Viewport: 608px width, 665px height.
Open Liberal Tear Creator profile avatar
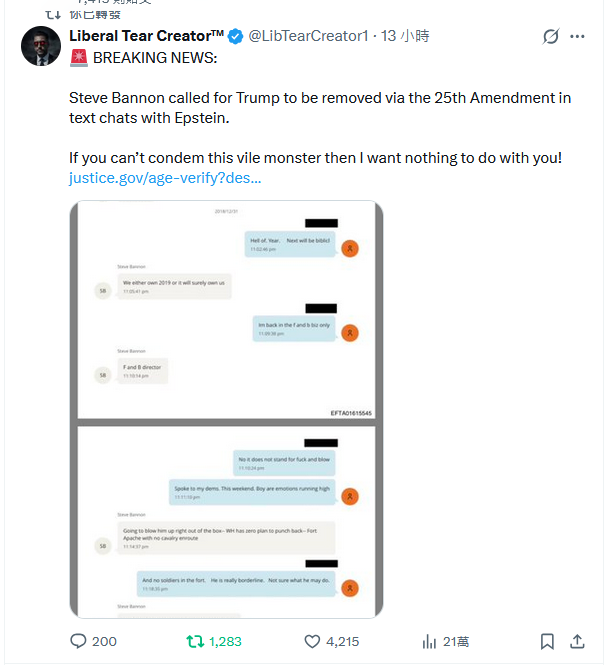click(41, 46)
